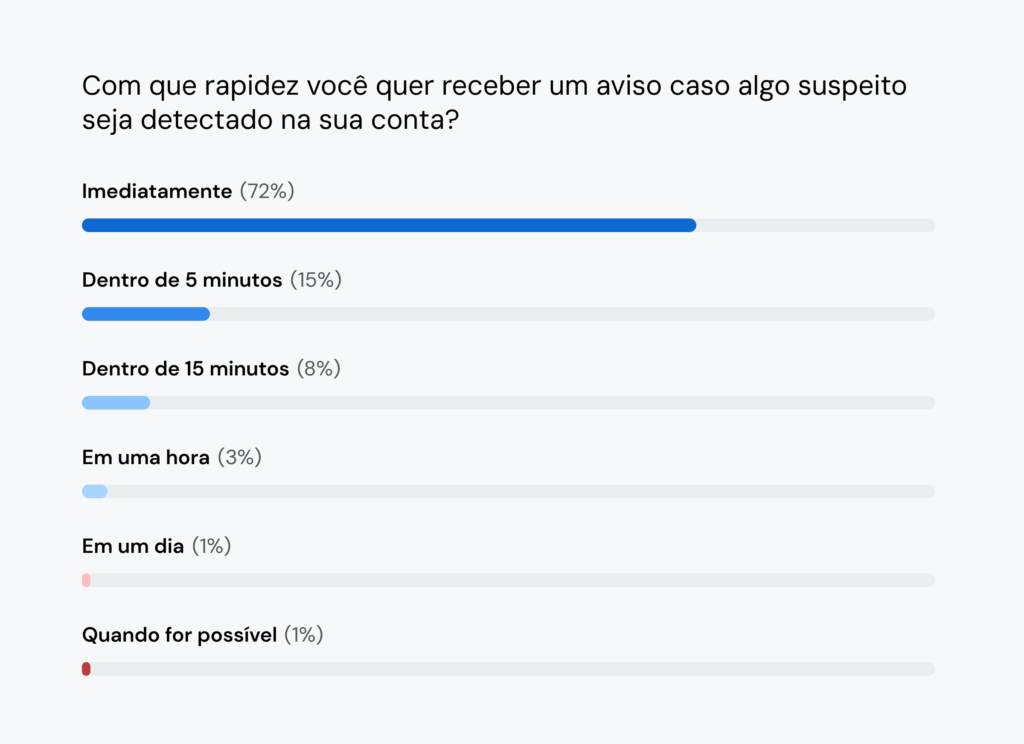Click the pale blue Em uma hora bar fill

(95, 491)
